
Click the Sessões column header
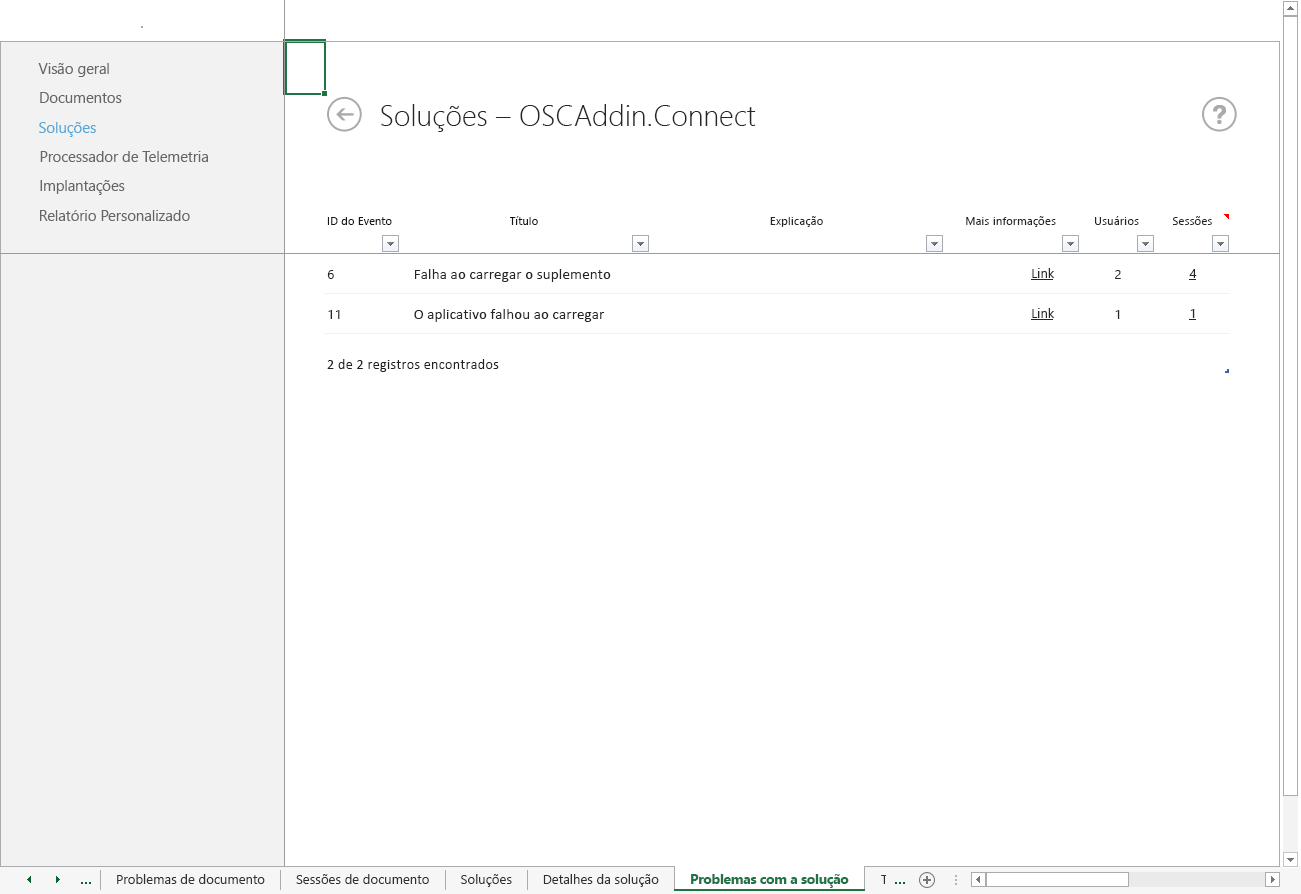pos(1192,221)
